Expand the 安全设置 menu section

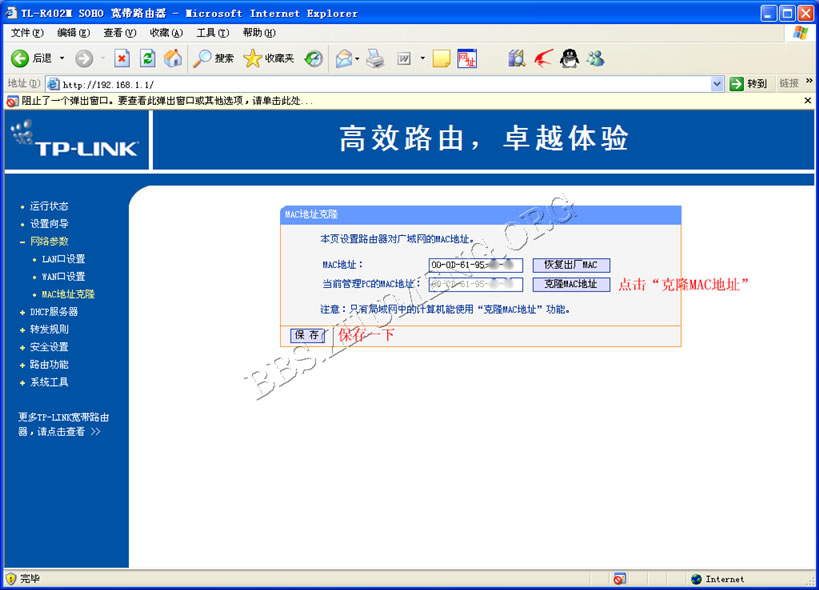pyautogui.click(x=22, y=347)
